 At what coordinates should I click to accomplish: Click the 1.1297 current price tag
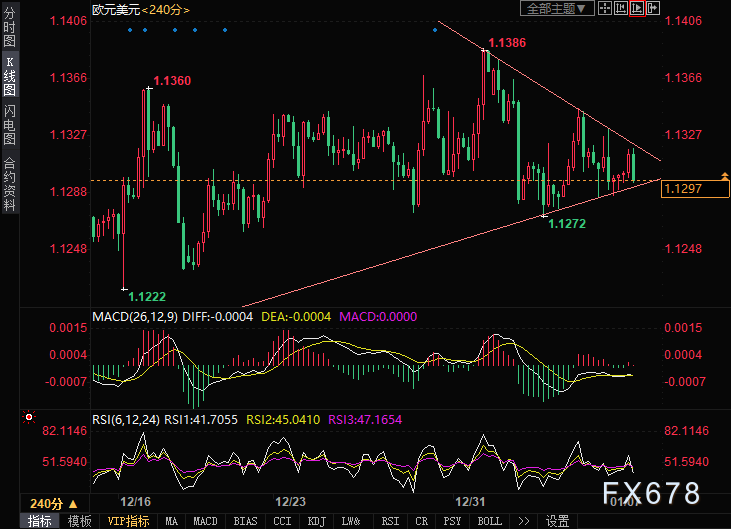[695, 189]
